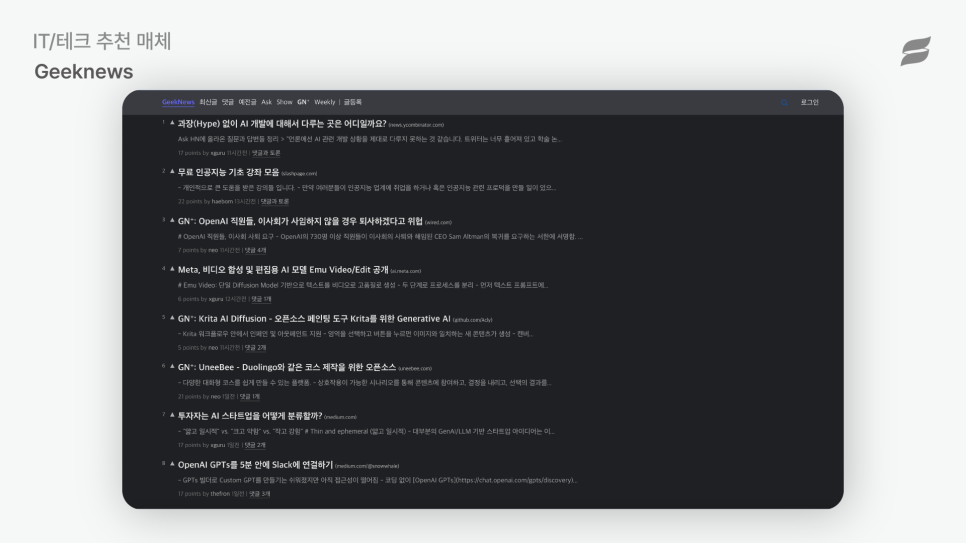Click the S-shaped logo in the top corner
The height and width of the screenshot is (543, 966).
[915, 51]
